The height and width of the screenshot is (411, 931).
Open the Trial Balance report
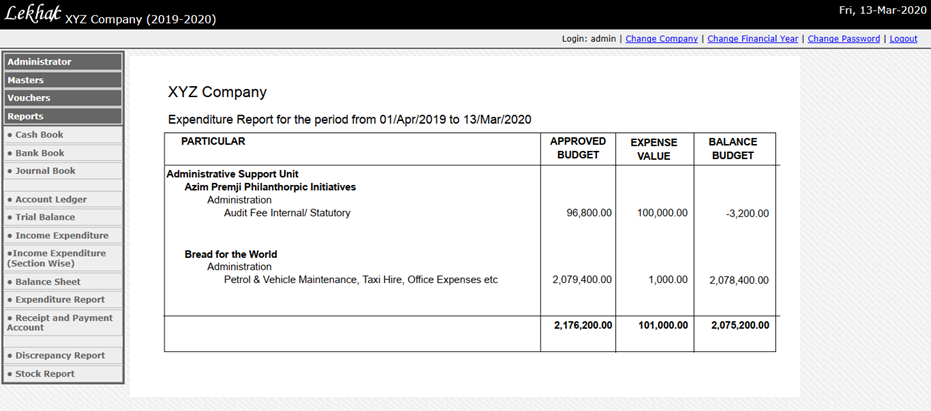[63, 217]
